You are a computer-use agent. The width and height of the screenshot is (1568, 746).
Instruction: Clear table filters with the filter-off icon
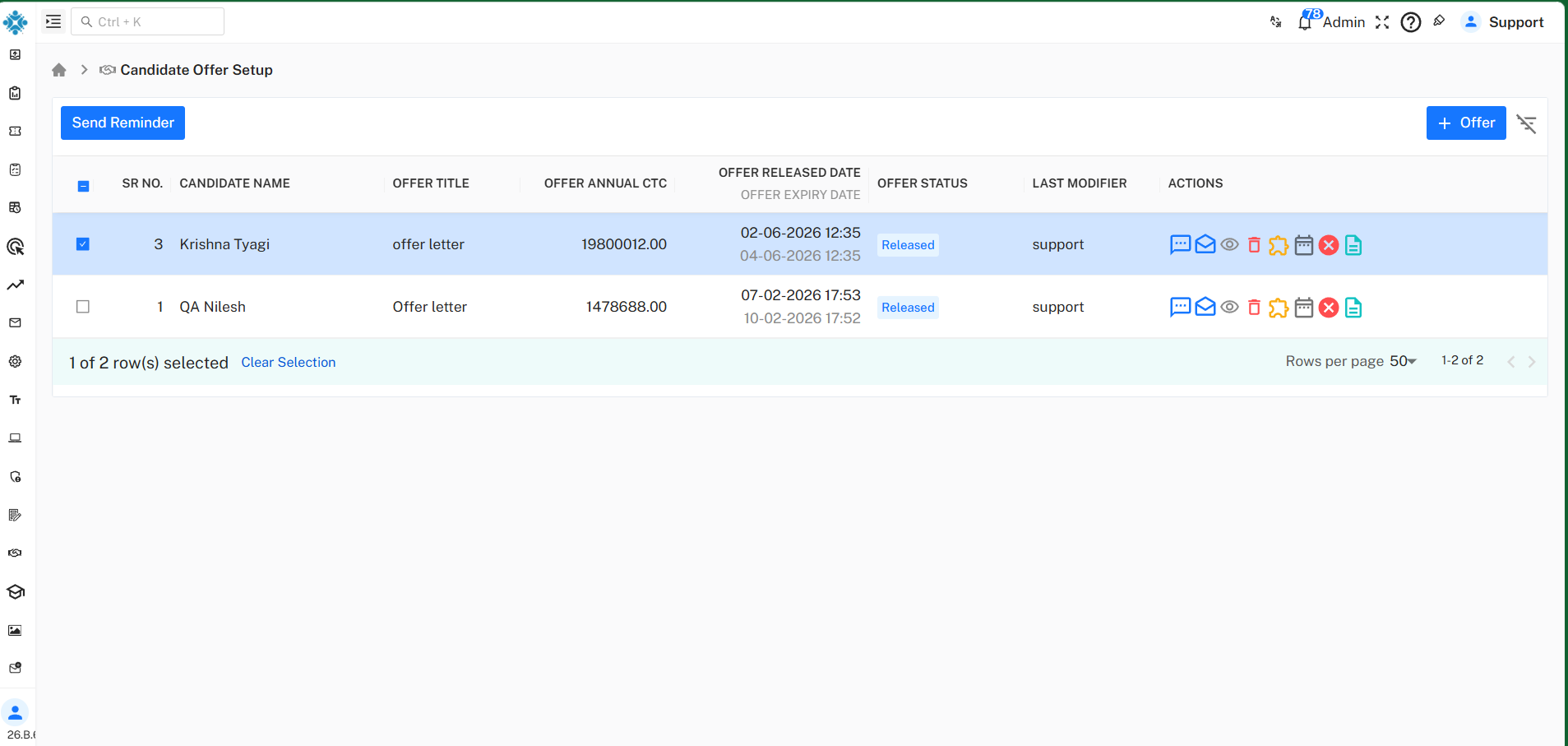(1527, 123)
